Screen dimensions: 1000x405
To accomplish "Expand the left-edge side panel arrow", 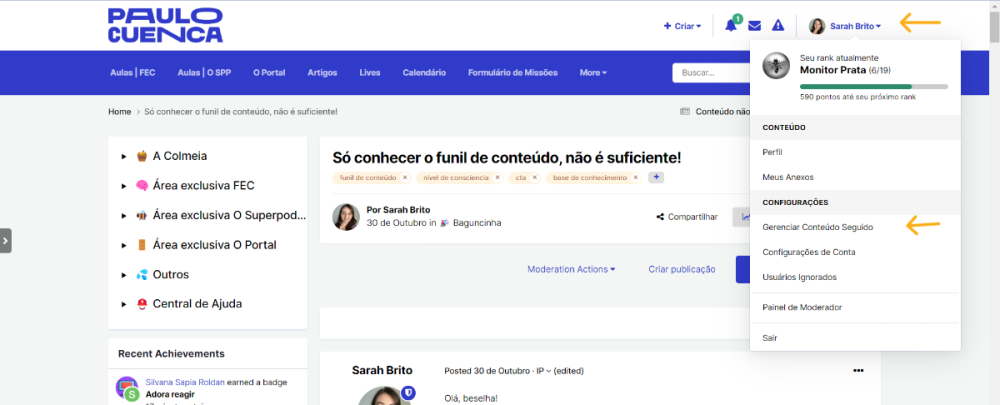I will (6, 240).
